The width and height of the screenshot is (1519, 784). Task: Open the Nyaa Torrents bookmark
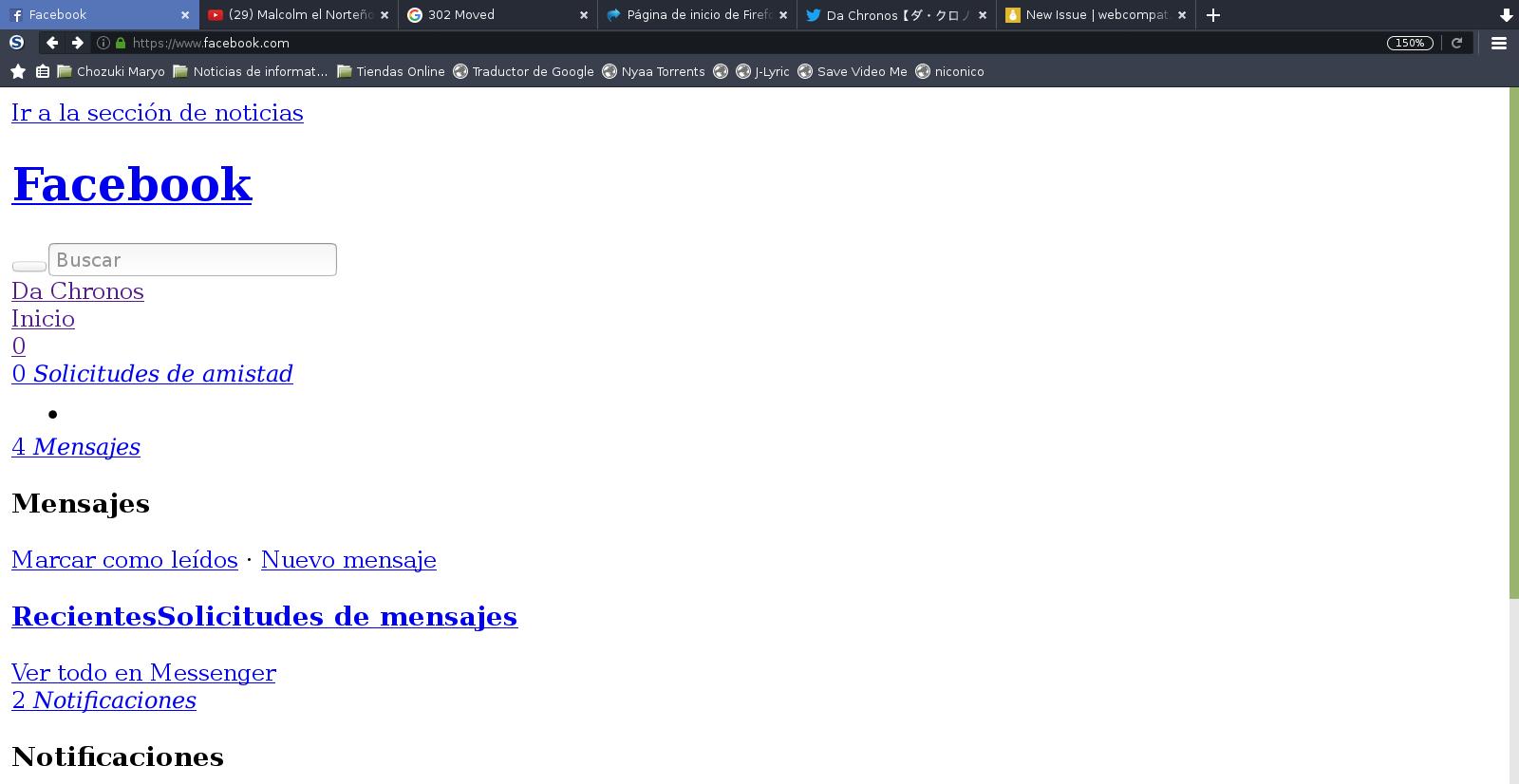pyautogui.click(x=653, y=71)
